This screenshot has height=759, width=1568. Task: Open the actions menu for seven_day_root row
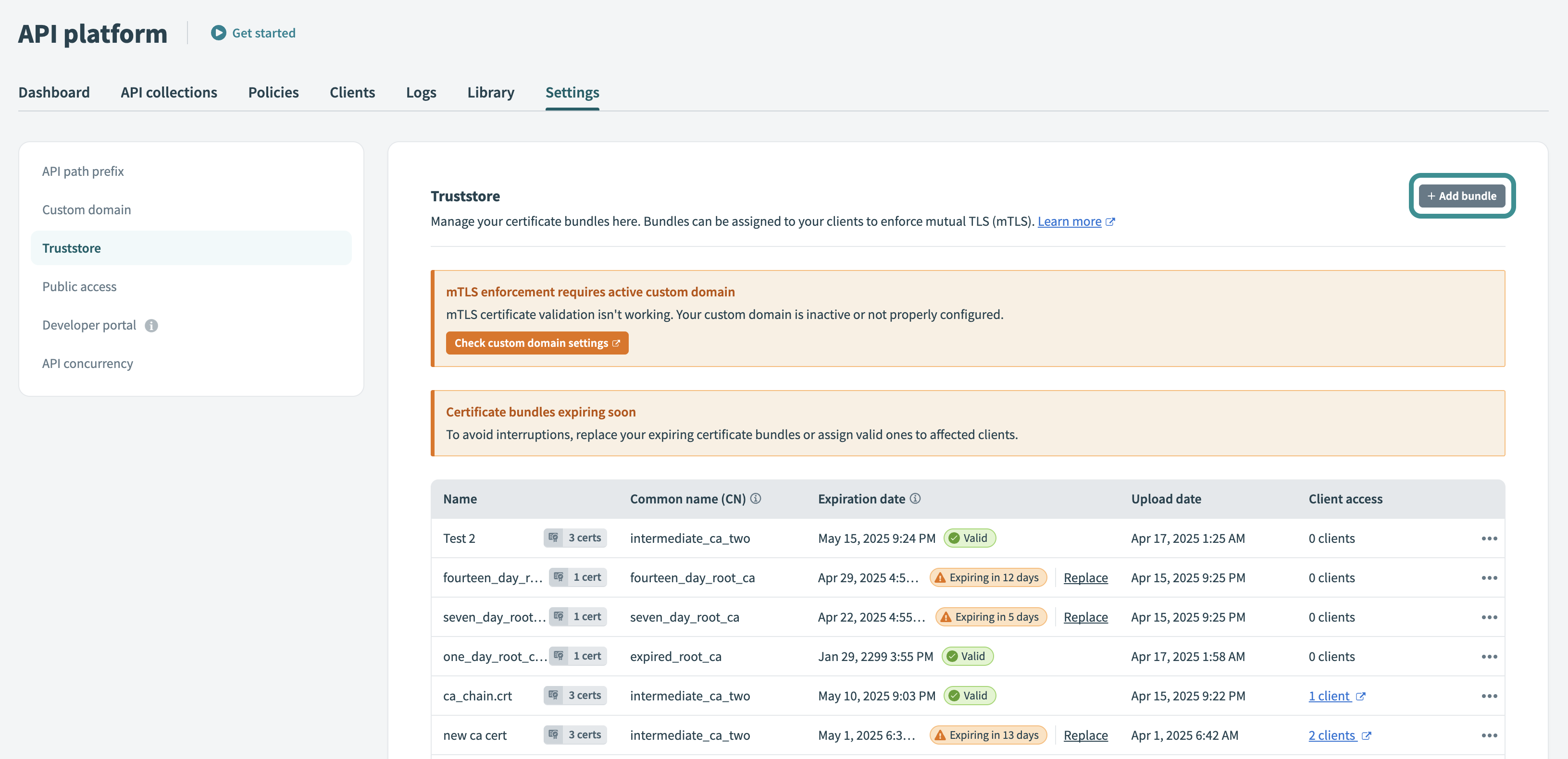(x=1490, y=616)
